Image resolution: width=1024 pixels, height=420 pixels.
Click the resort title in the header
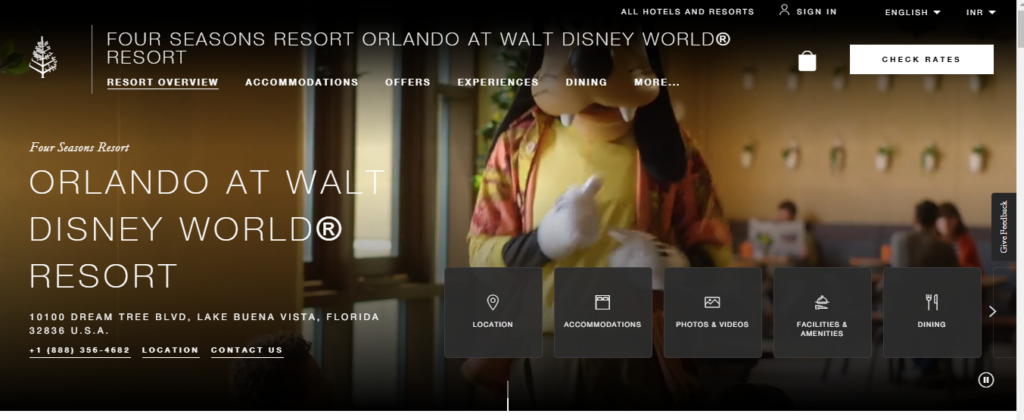click(418, 48)
